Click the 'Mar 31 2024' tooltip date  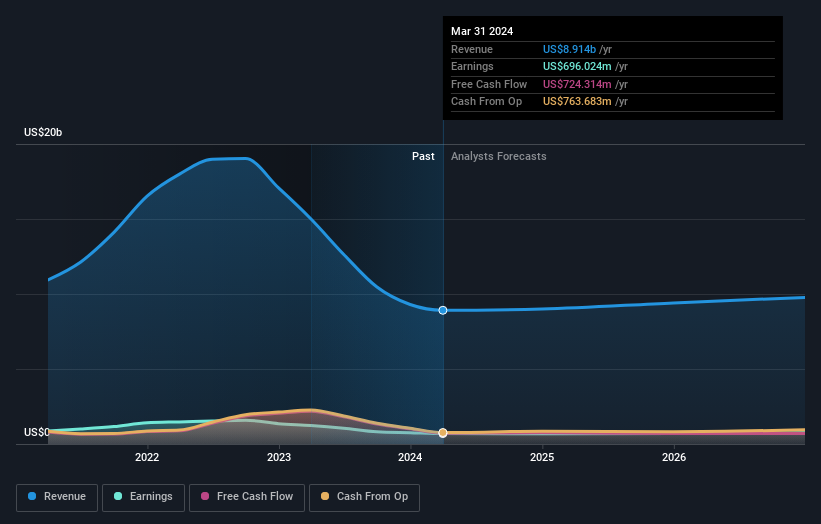click(482, 31)
